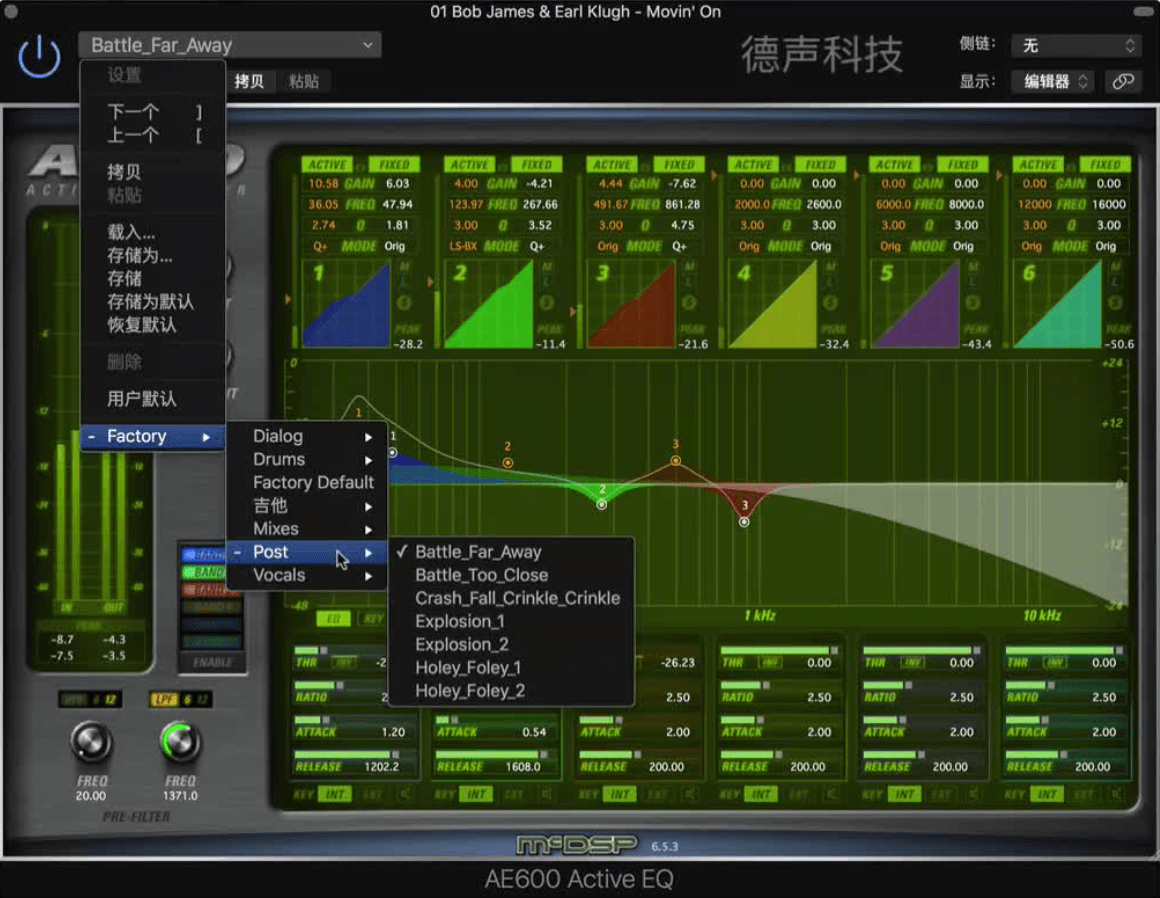Click the link chain icon beside 编辑器
This screenshot has width=1160, height=898.
pos(1122,81)
